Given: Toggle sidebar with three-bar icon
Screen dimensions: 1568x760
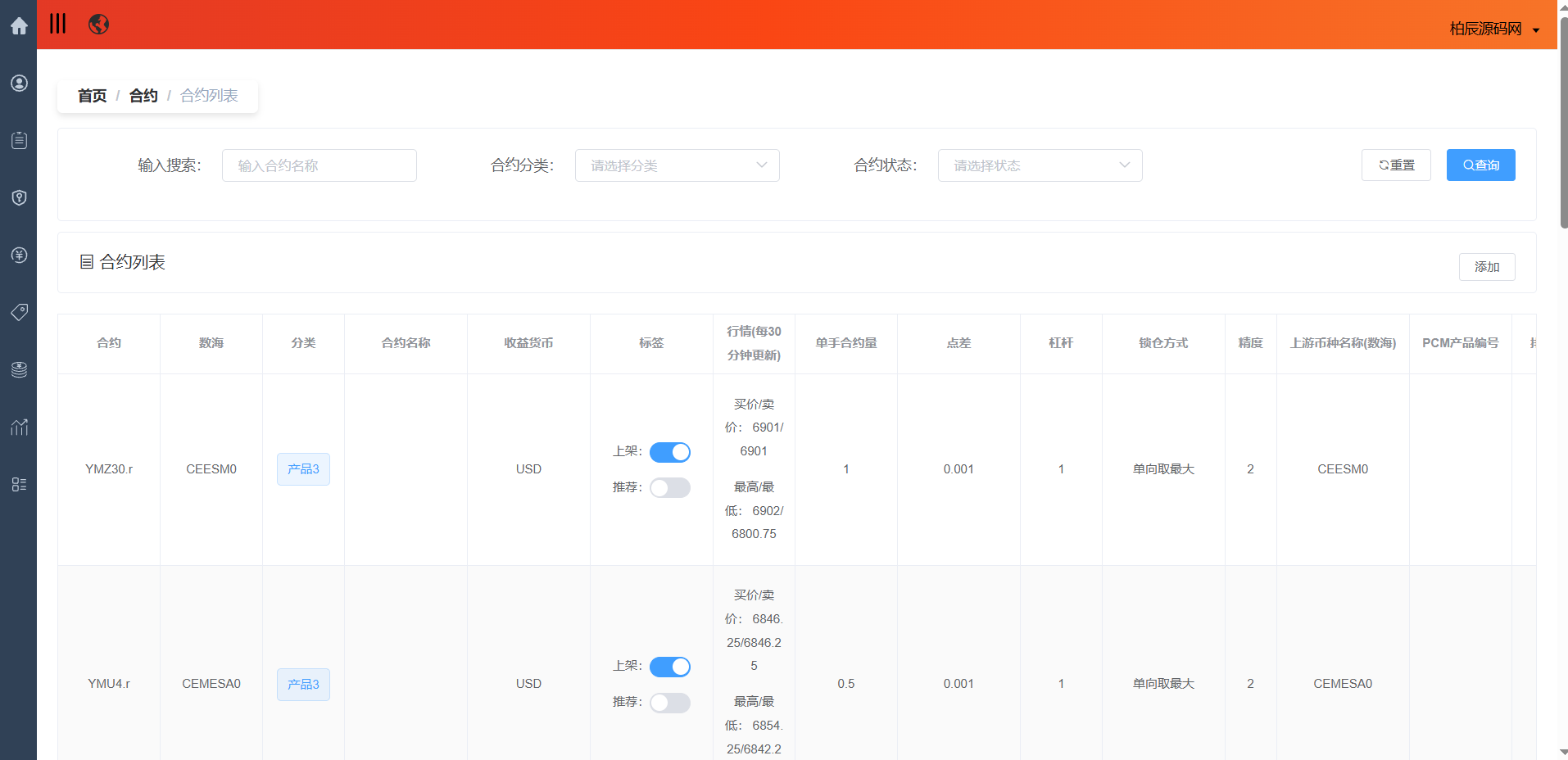Looking at the screenshot, I should (57, 24).
